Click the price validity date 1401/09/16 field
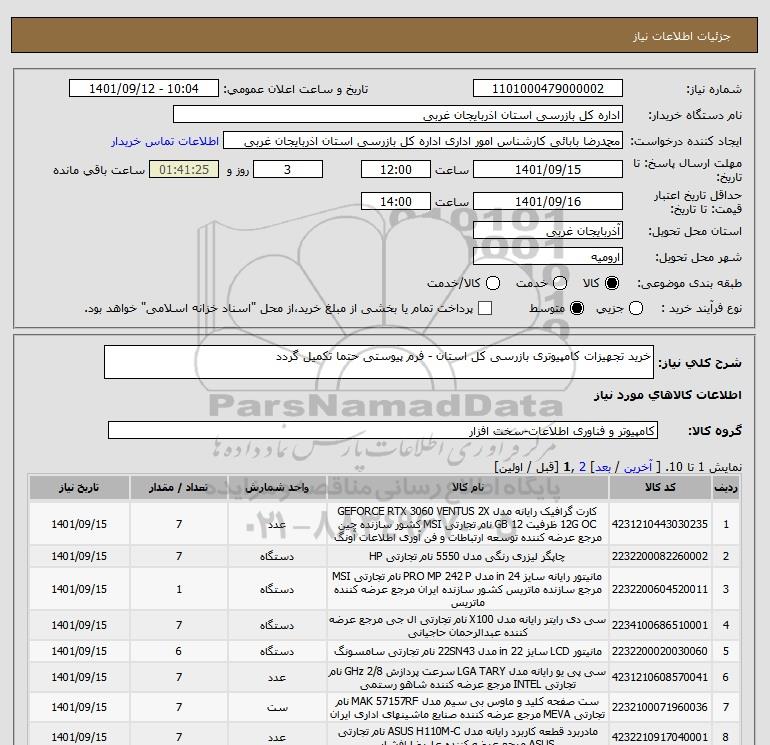Viewport: 770px width, 745px height. point(548,201)
